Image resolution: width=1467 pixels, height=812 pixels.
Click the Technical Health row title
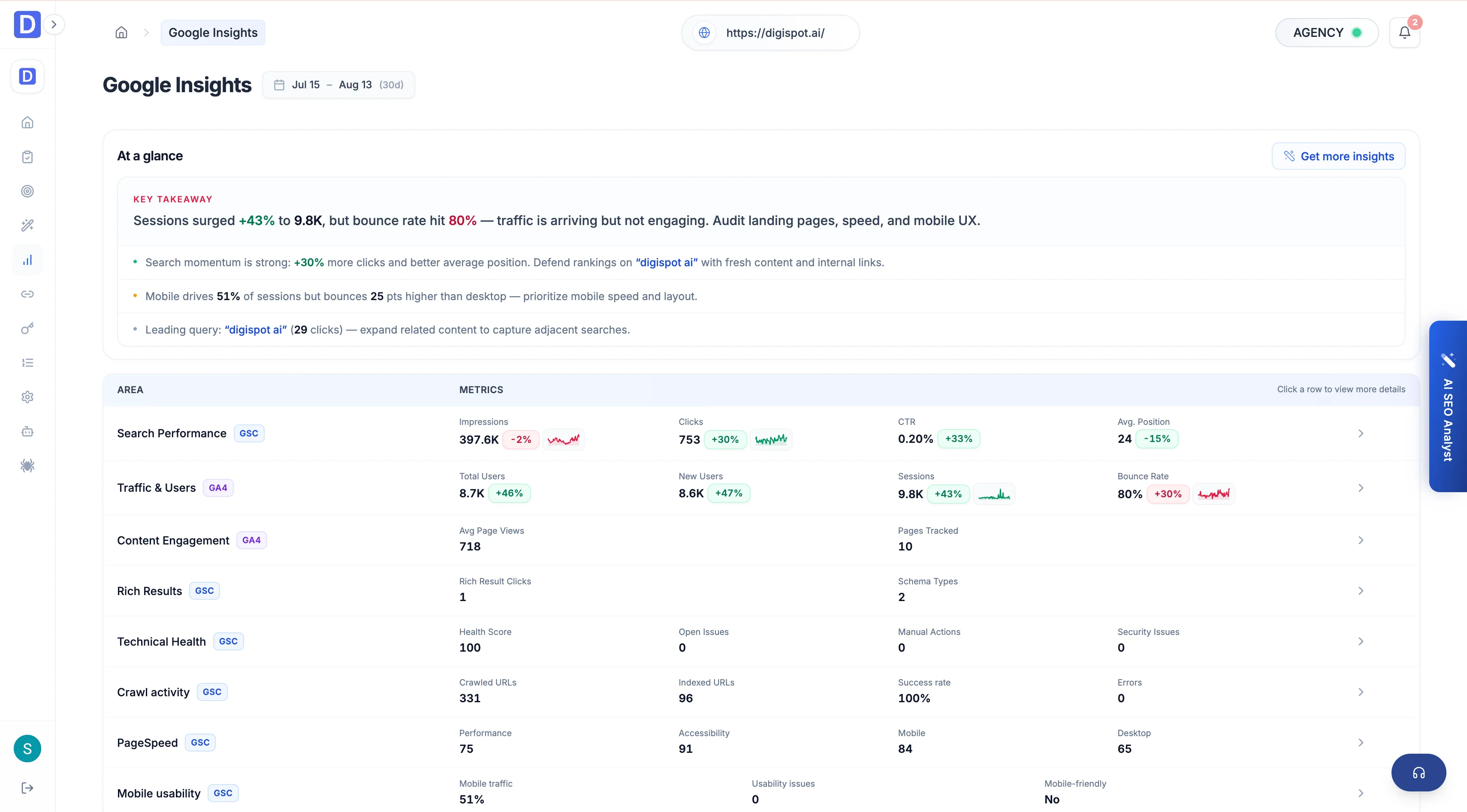click(x=161, y=642)
